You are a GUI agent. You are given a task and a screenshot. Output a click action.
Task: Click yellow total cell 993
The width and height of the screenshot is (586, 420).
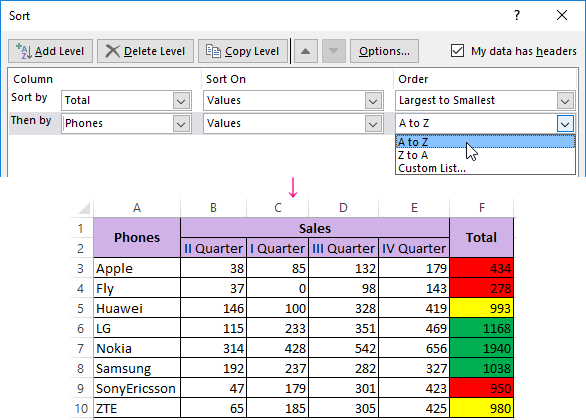pos(481,308)
